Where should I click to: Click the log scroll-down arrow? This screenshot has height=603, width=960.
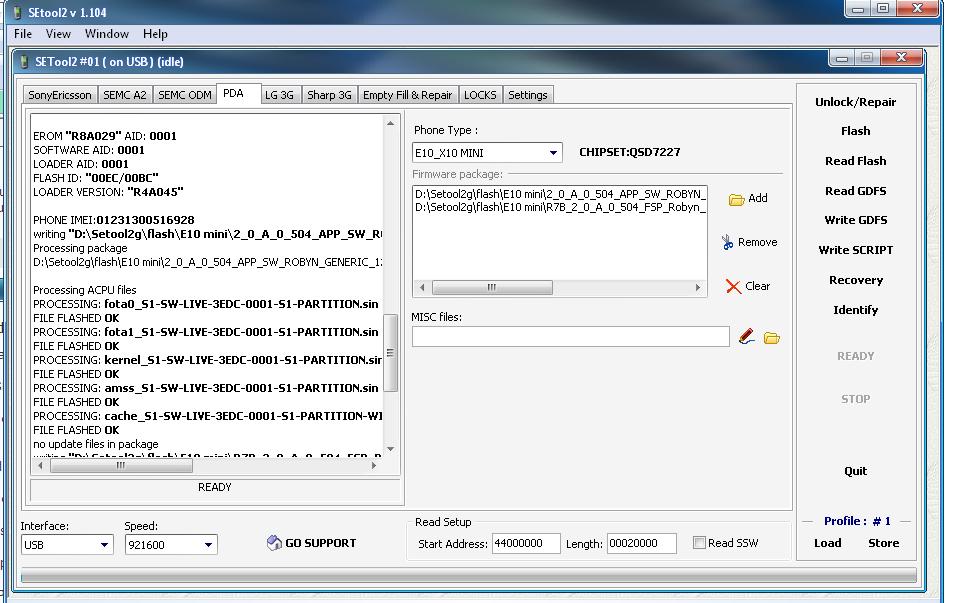tap(390, 449)
